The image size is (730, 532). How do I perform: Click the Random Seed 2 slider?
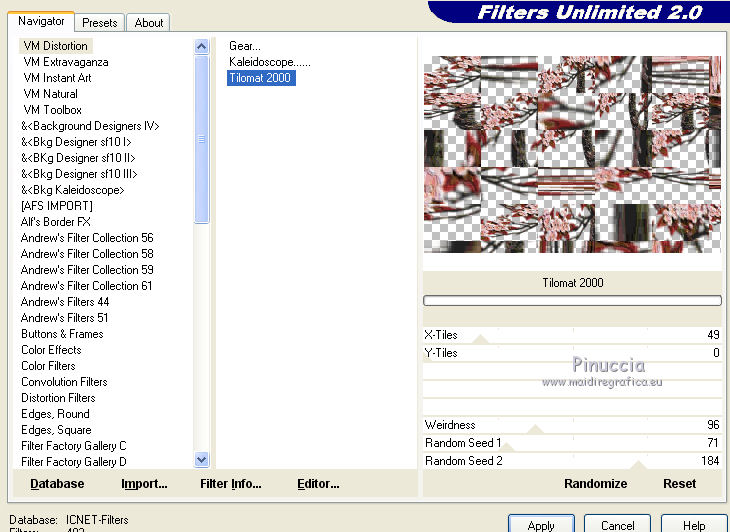(x=572, y=461)
